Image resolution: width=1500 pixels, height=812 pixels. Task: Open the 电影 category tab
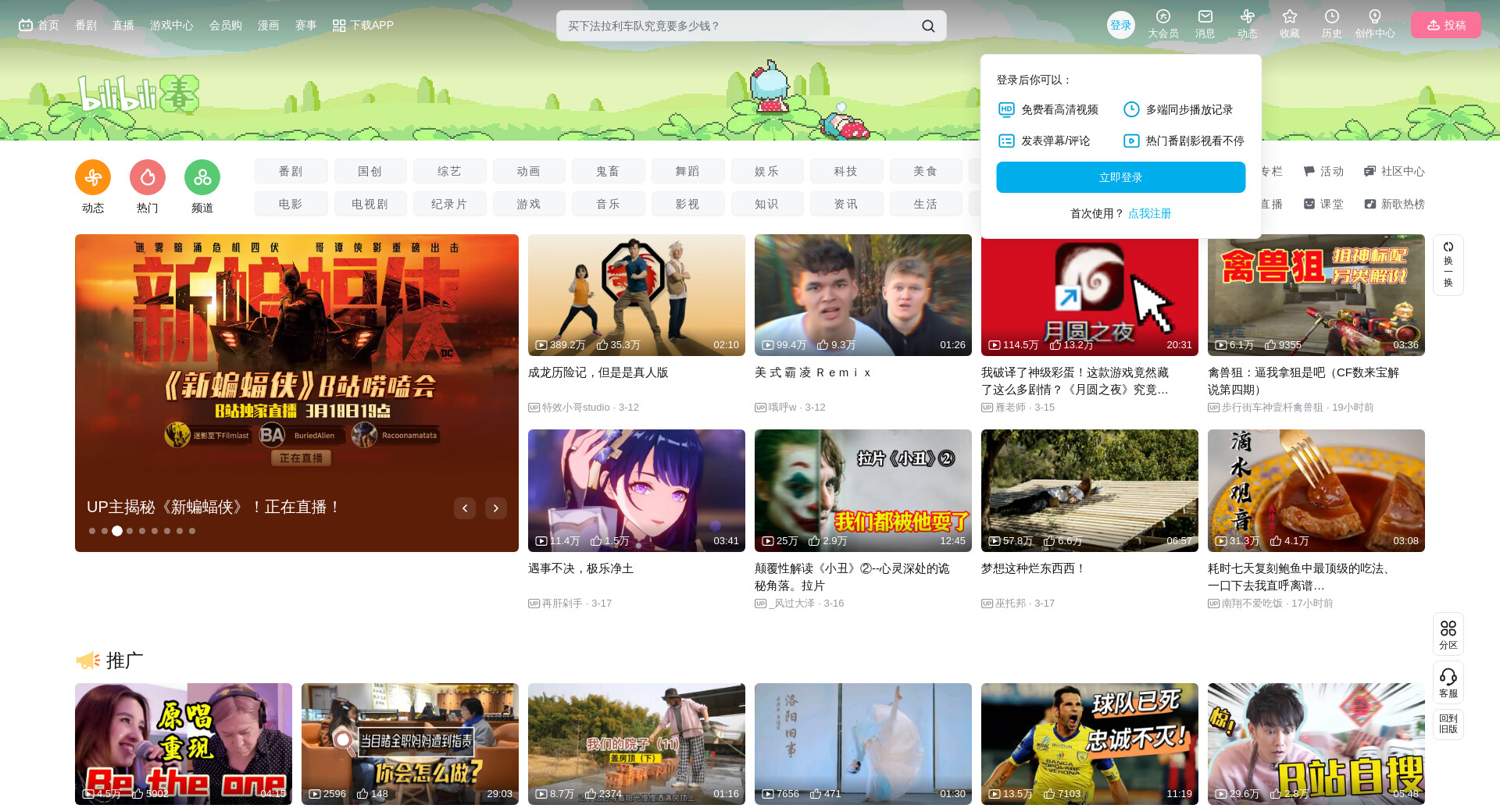point(291,204)
